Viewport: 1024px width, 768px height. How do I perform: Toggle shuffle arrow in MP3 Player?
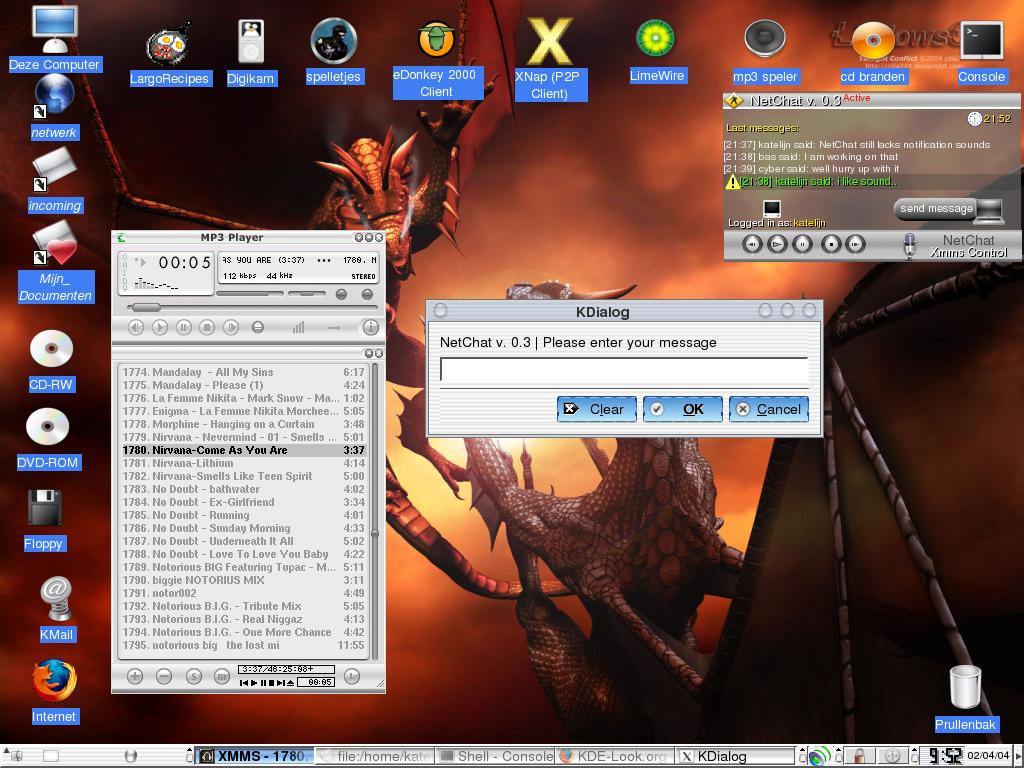pyautogui.click(x=334, y=327)
